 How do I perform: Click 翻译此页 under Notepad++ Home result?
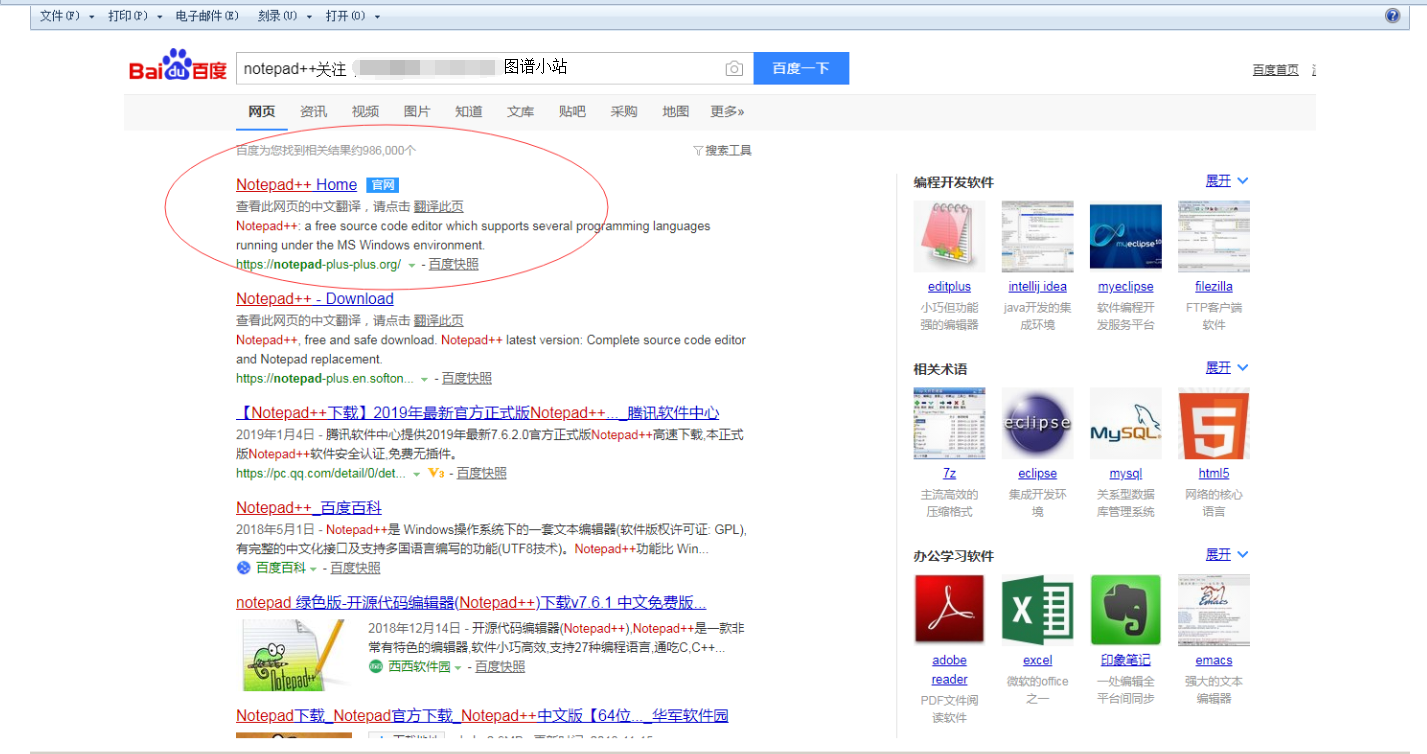[439, 207]
